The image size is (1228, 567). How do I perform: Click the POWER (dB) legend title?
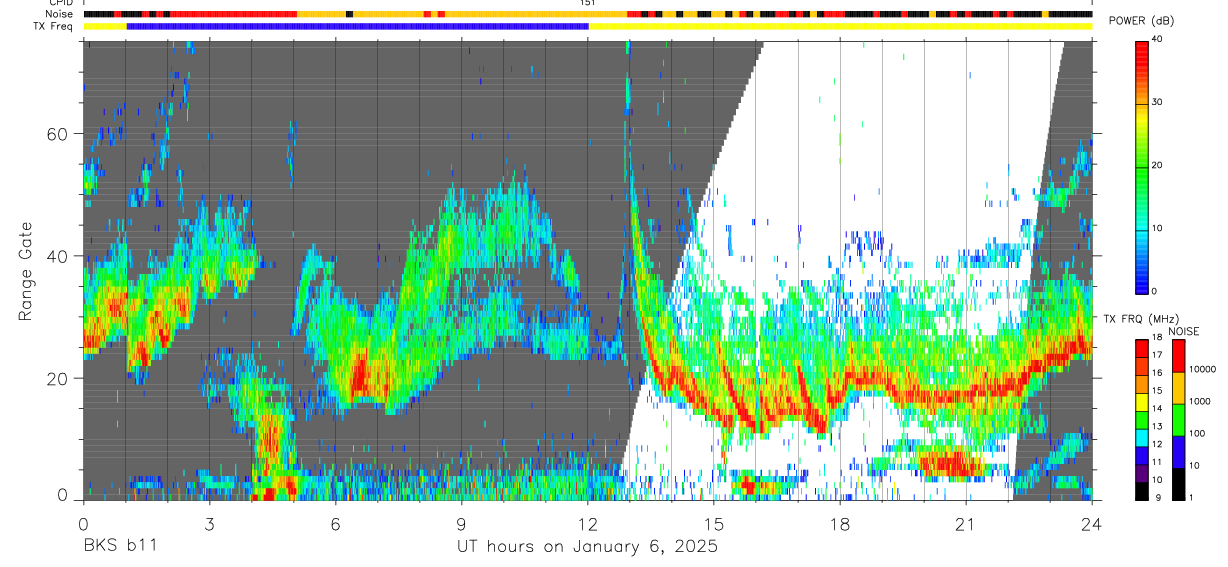pos(1141,22)
